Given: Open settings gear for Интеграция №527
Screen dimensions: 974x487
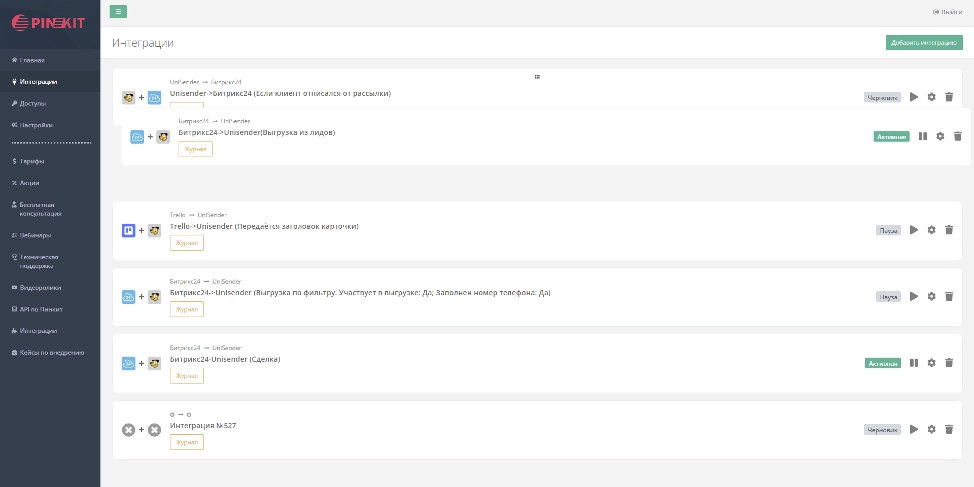Looking at the screenshot, I should 931,429.
